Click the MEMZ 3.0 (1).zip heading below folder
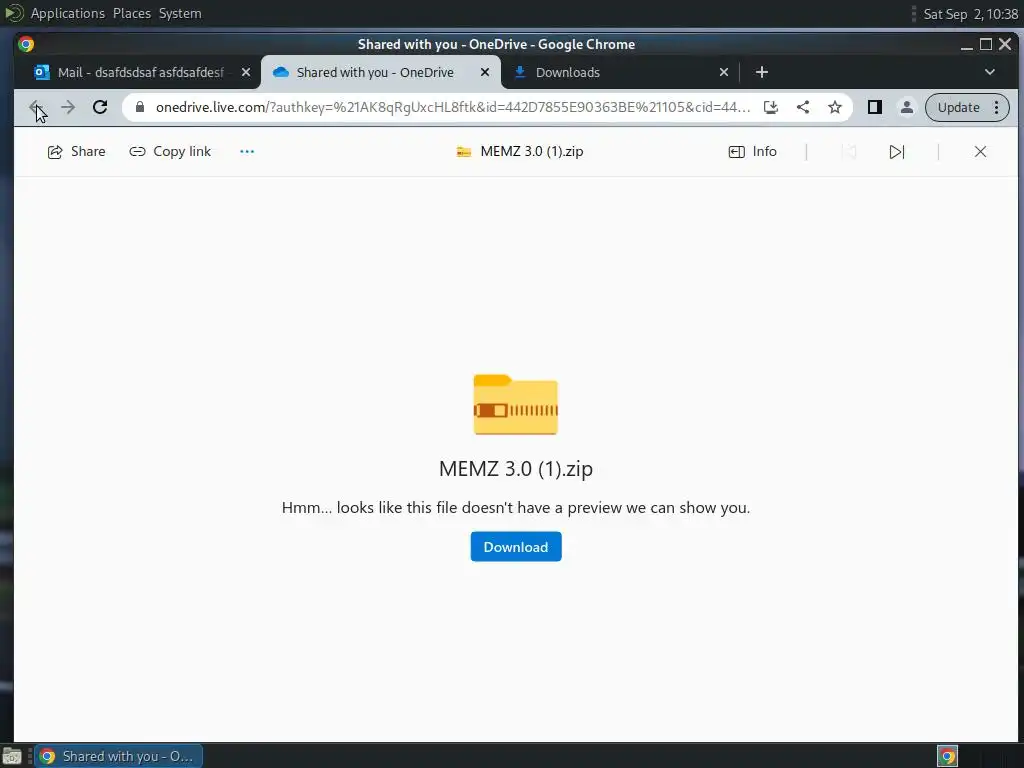This screenshot has height=768, width=1024. pos(515,469)
